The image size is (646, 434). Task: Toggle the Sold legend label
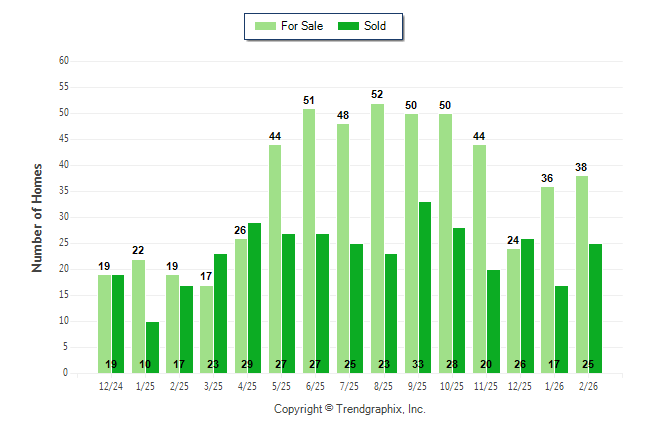(x=375, y=26)
